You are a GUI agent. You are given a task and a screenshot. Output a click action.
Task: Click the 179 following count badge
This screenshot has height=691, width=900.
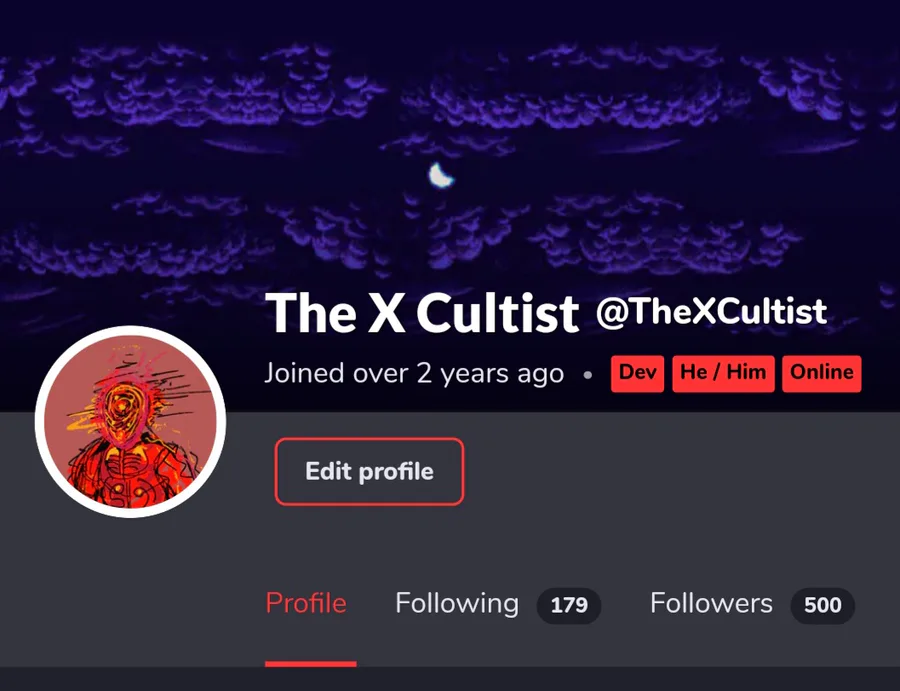click(x=569, y=605)
